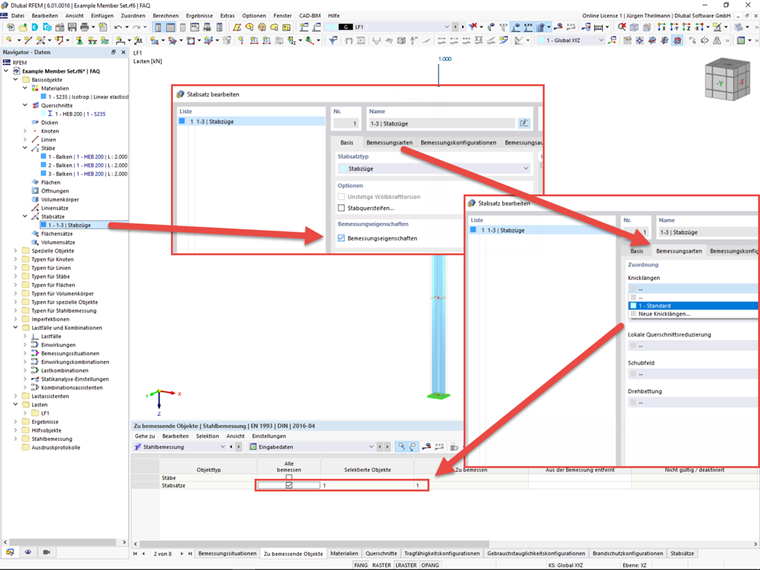Click the navigator Display eye tab icon

[x=28, y=552]
